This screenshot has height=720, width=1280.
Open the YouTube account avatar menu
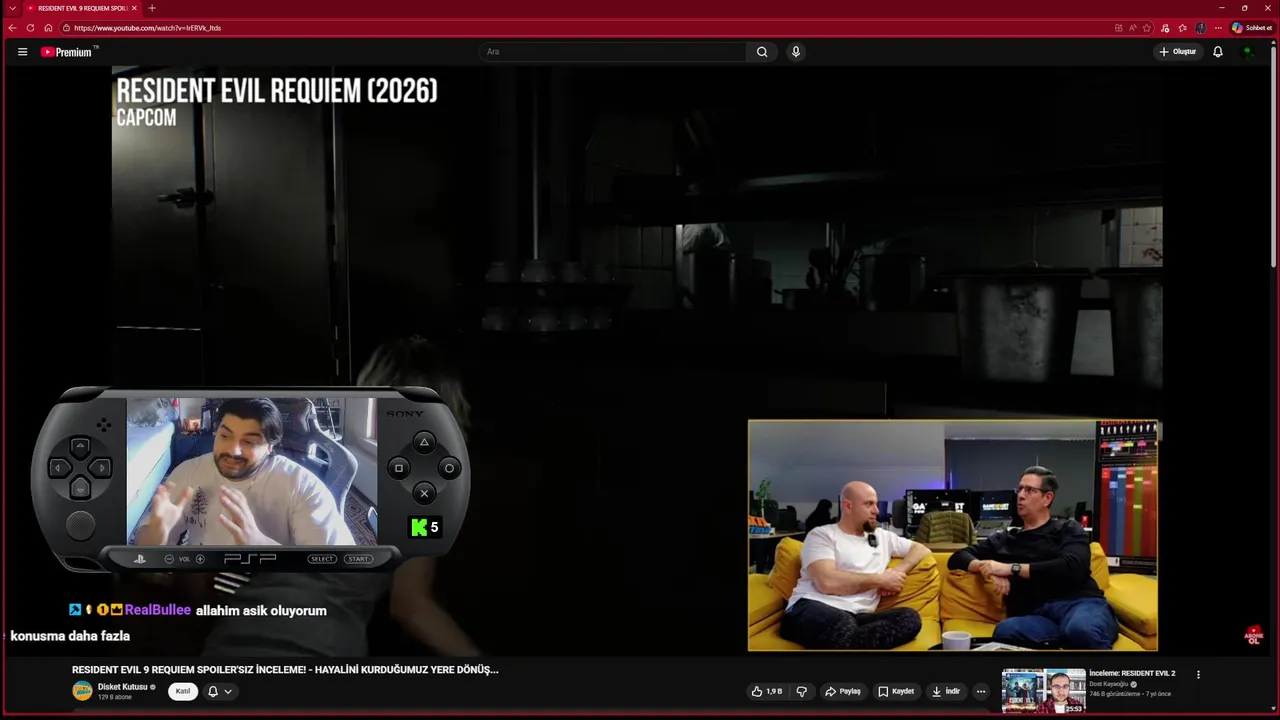tap(1248, 52)
